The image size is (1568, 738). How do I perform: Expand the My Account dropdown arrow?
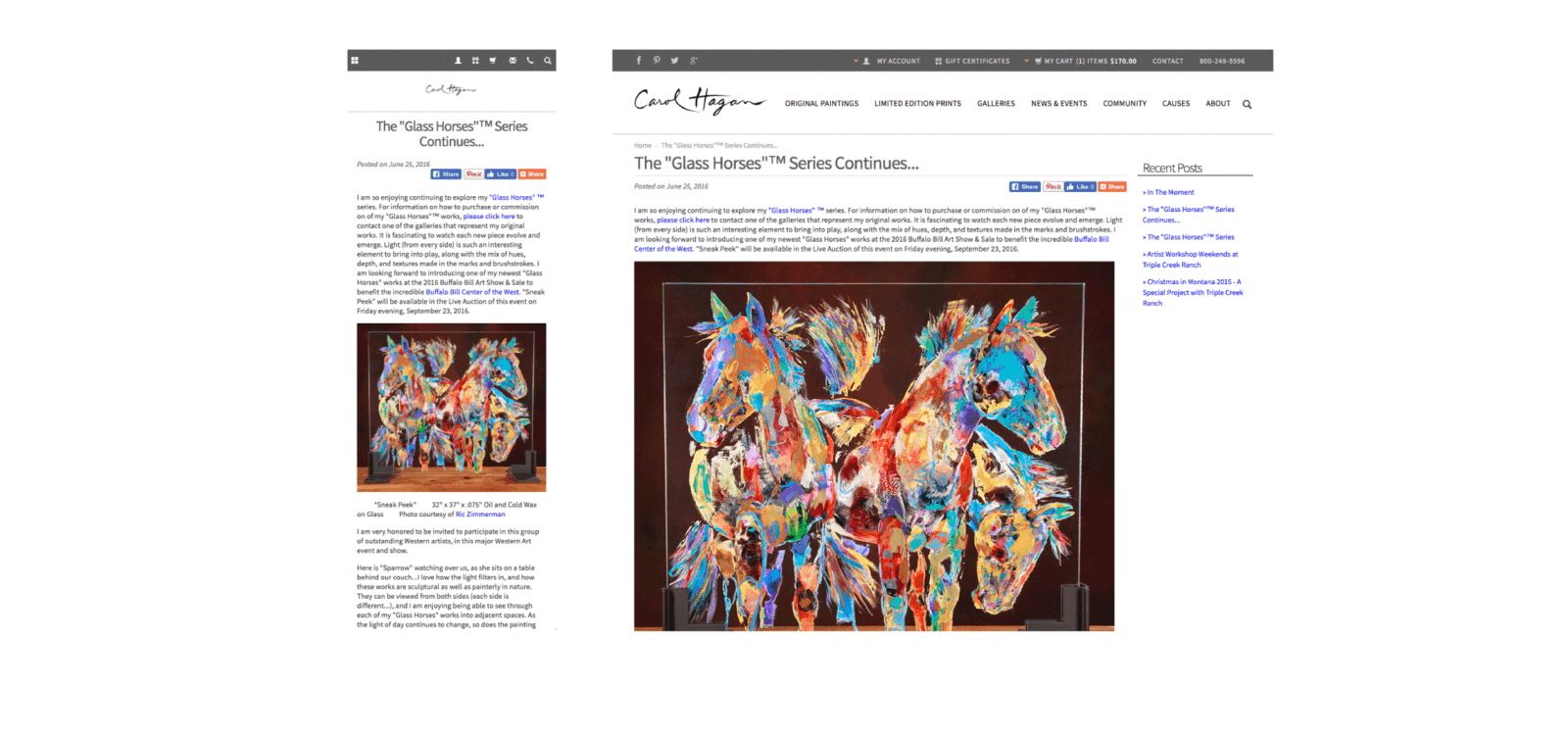[x=856, y=61]
